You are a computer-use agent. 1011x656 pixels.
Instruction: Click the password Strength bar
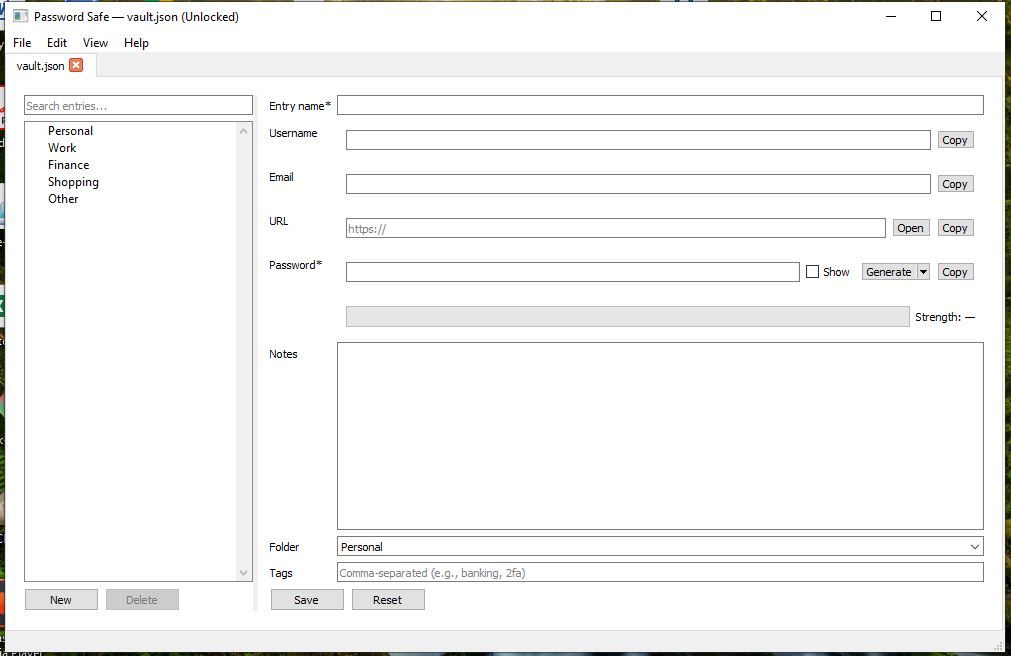pyautogui.click(x=627, y=316)
